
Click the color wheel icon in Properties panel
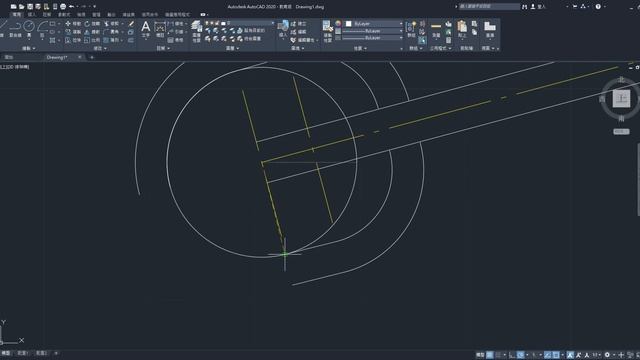(x=338, y=24)
